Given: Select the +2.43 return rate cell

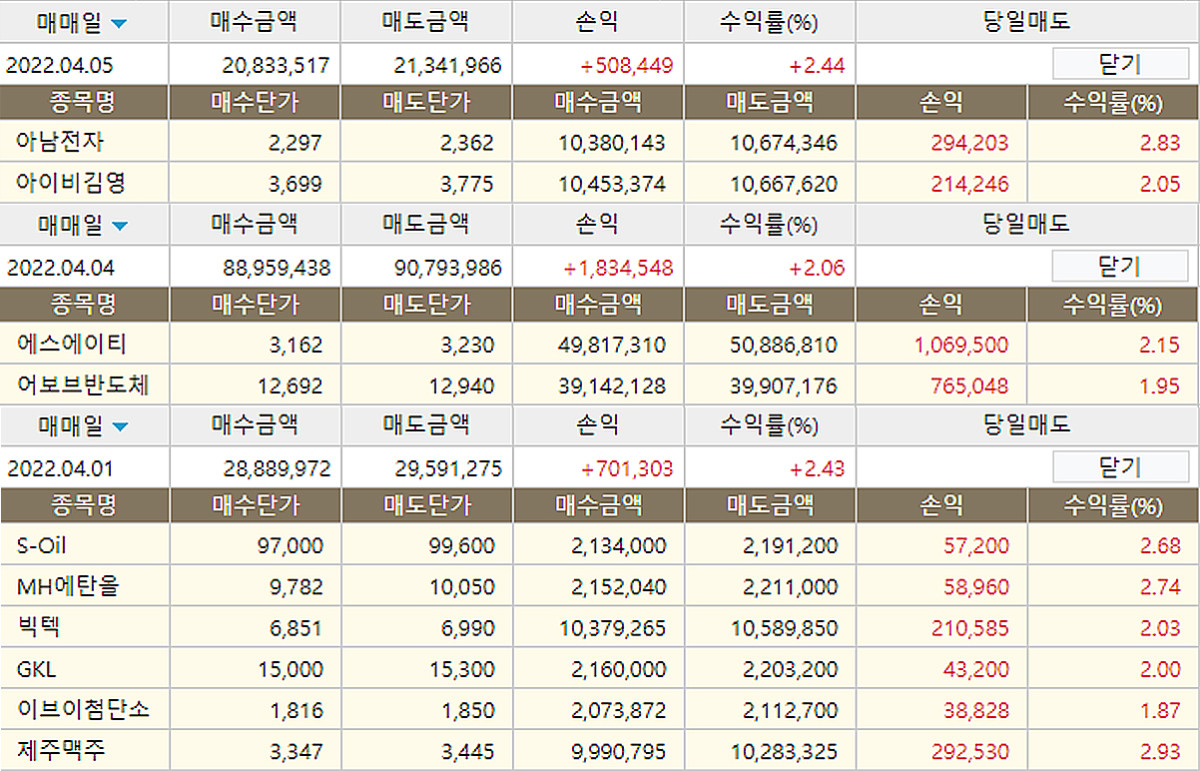Looking at the screenshot, I should click(x=816, y=468).
